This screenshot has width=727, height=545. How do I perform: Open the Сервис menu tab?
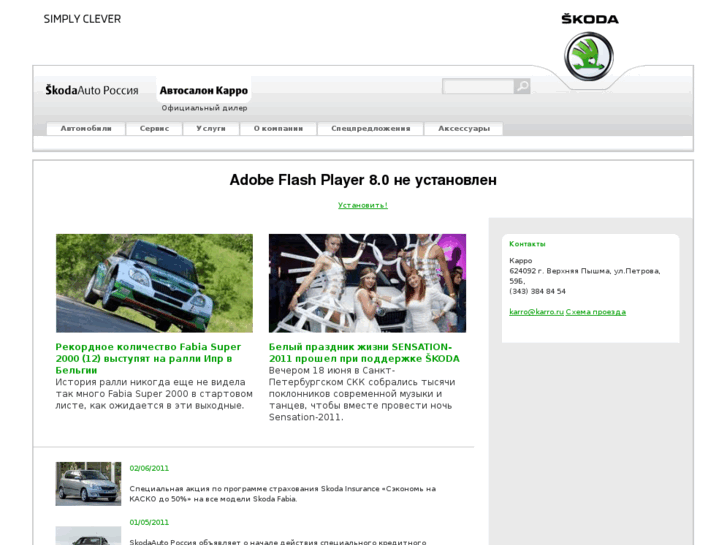pyautogui.click(x=154, y=128)
